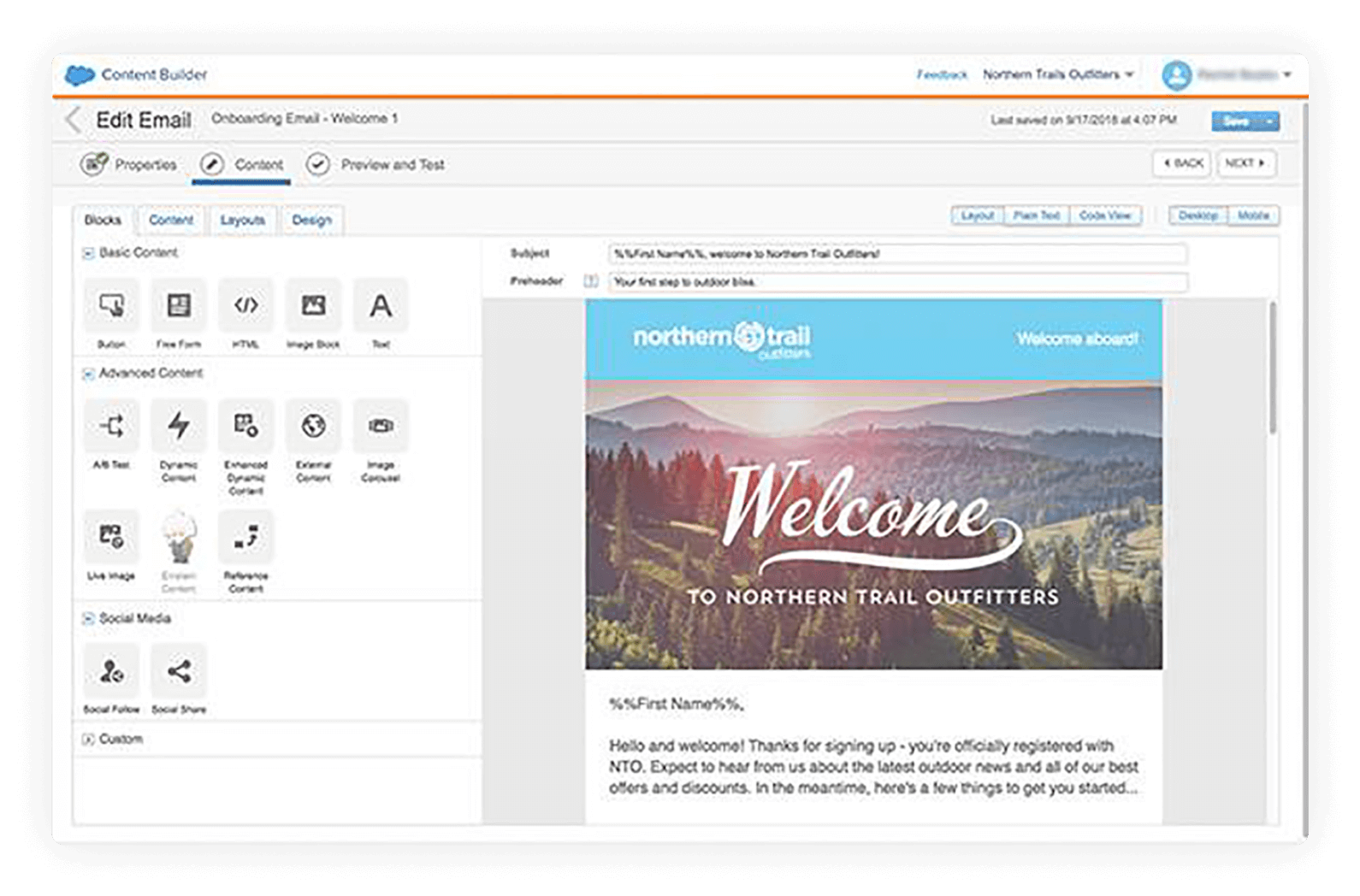This screenshot has height=896, width=1360.
Task: Select the Social Share block
Action: (179, 671)
